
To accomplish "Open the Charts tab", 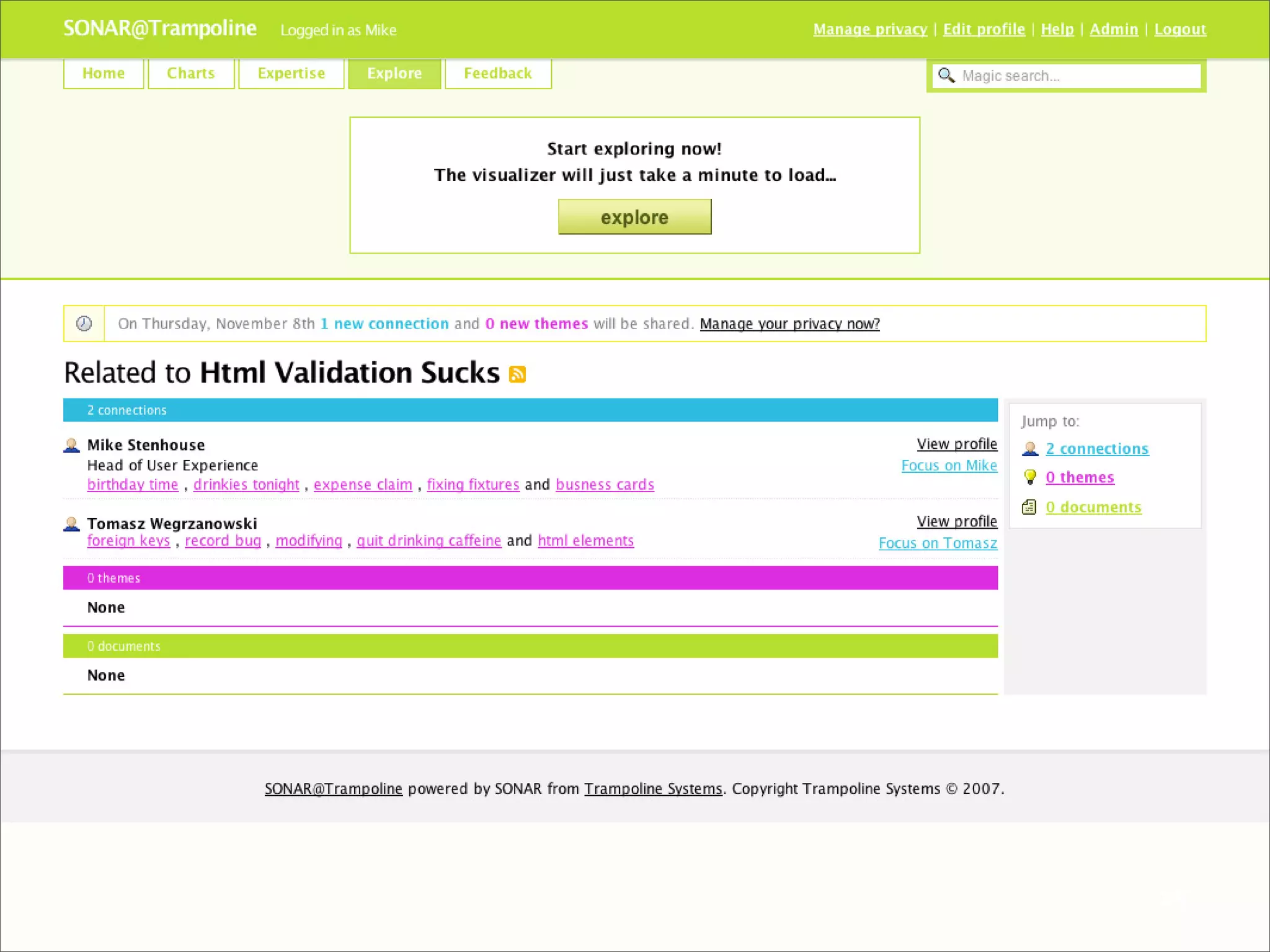I will coord(191,74).
